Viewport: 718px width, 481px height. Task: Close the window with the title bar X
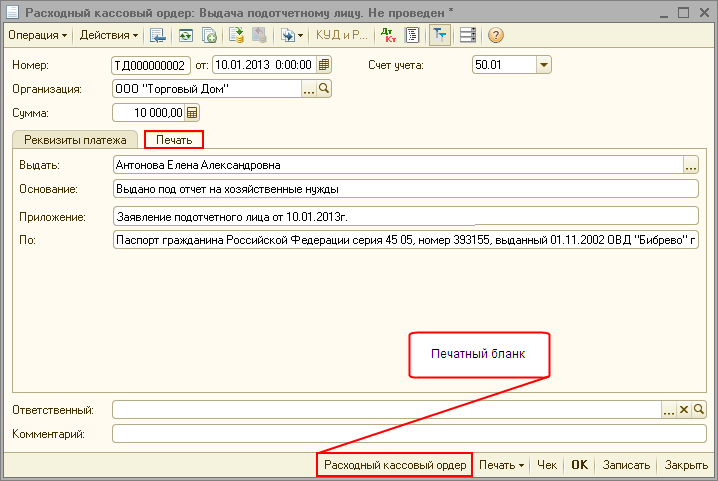pos(704,12)
